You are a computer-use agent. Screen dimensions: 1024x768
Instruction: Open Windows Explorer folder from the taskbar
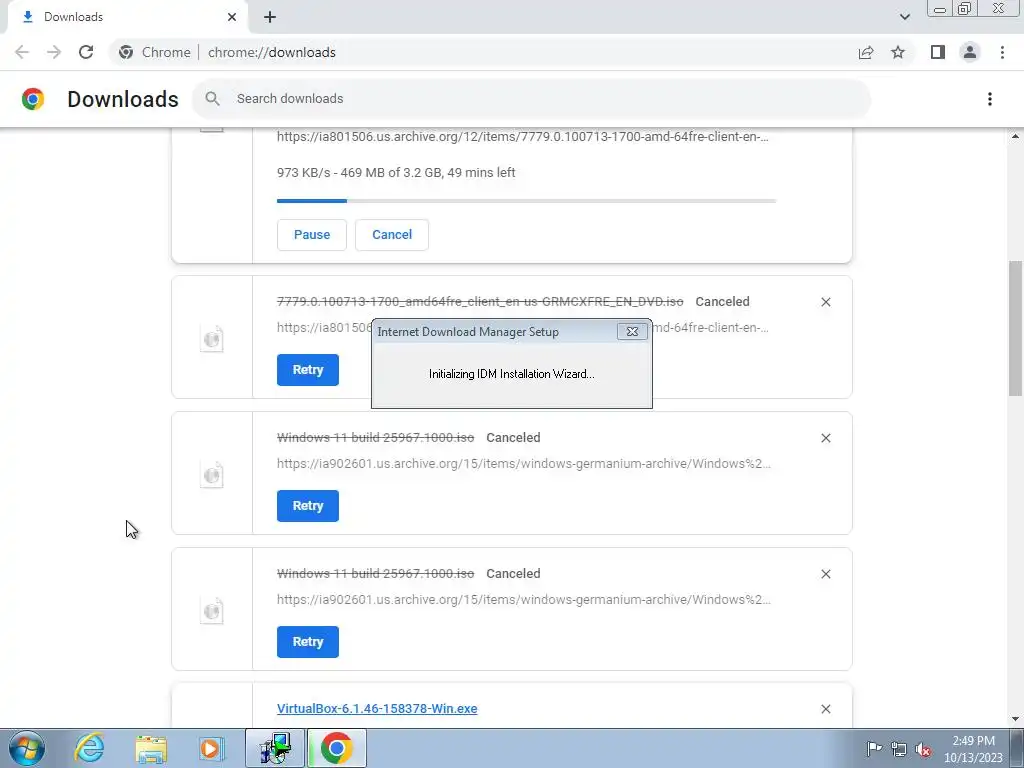150,748
